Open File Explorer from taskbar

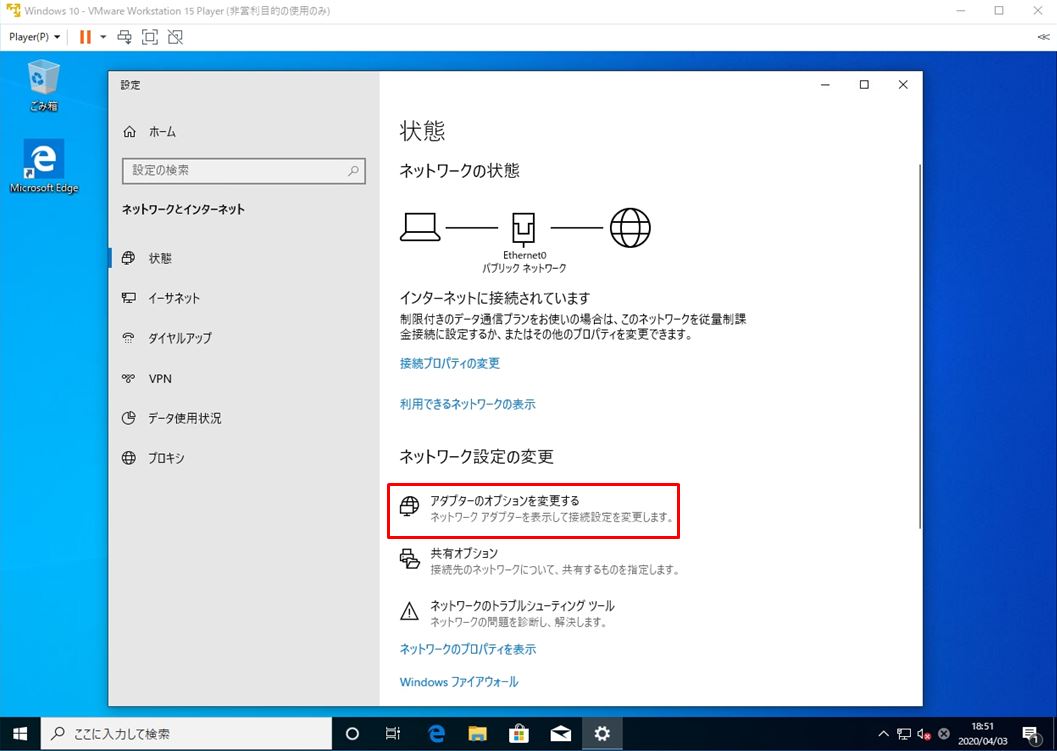[477, 733]
